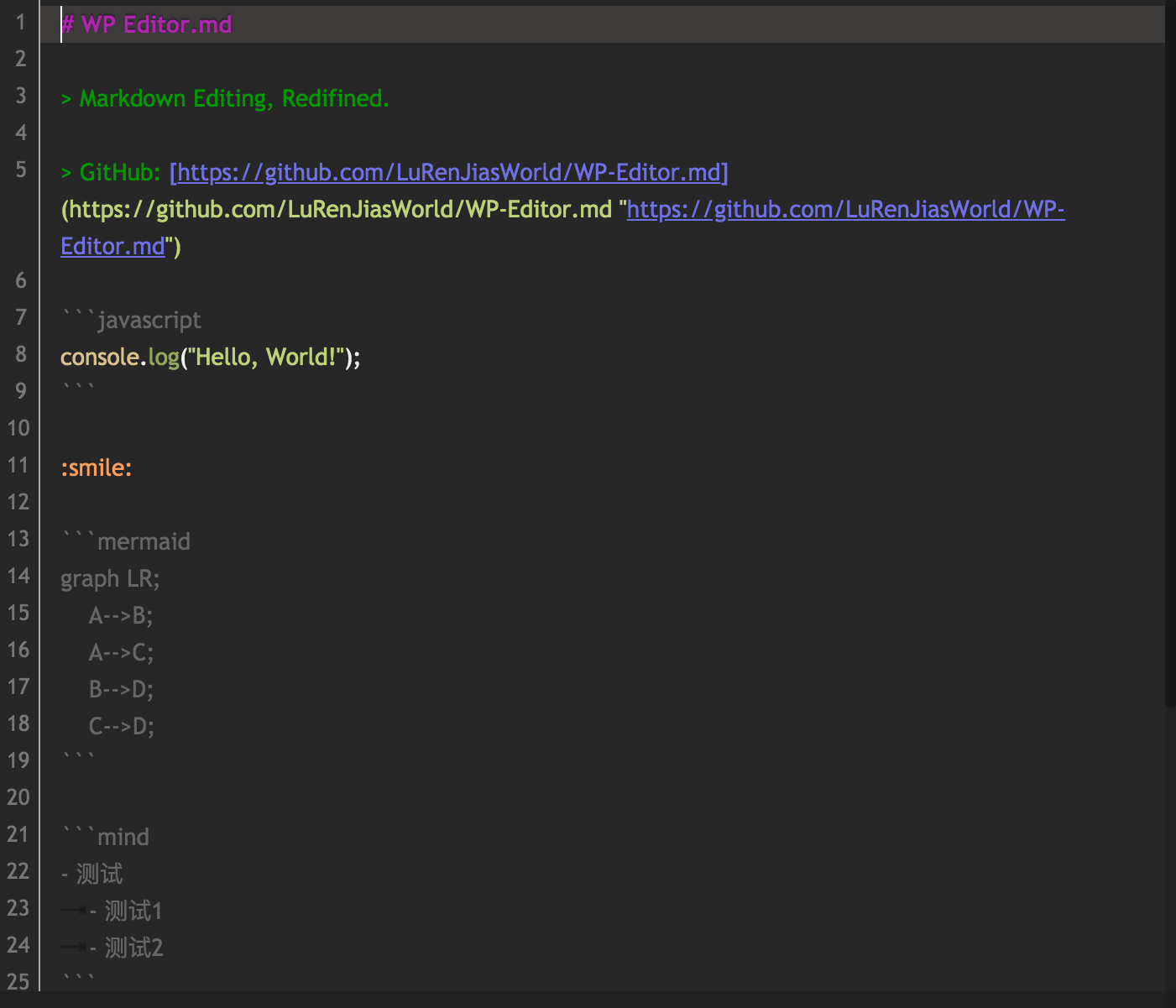Click the ":smile:" emoji shortcode
This screenshot has width=1176, height=1008.
tap(97, 467)
